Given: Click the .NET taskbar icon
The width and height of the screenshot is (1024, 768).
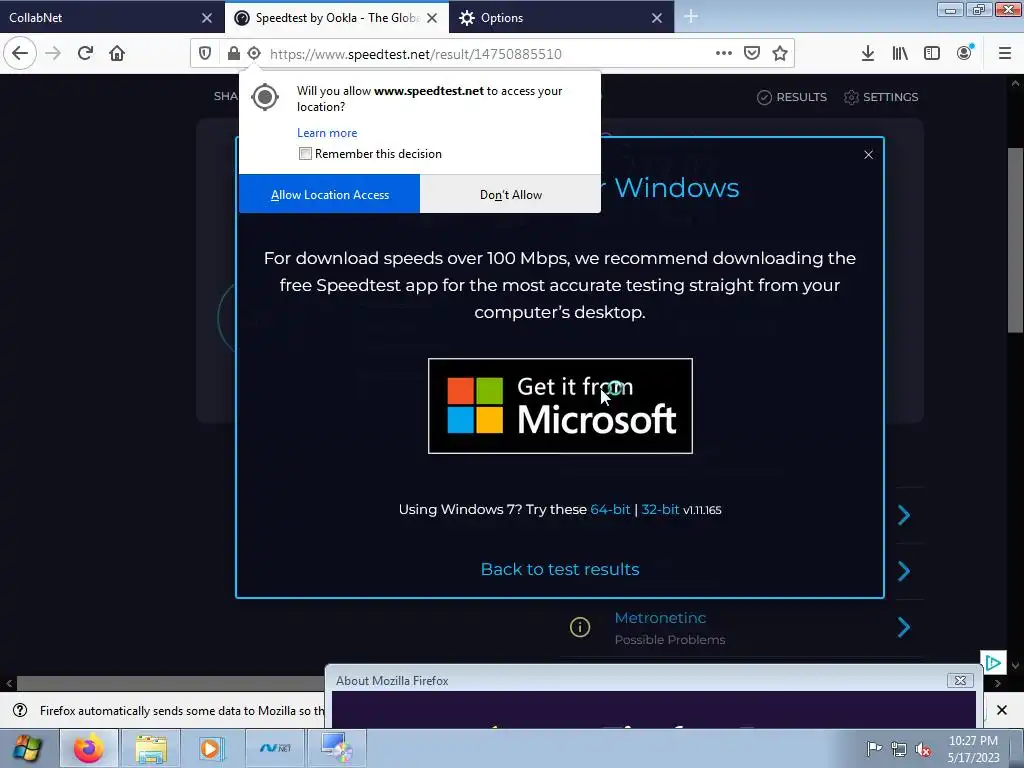Looking at the screenshot, I should [x=275, y=748].
